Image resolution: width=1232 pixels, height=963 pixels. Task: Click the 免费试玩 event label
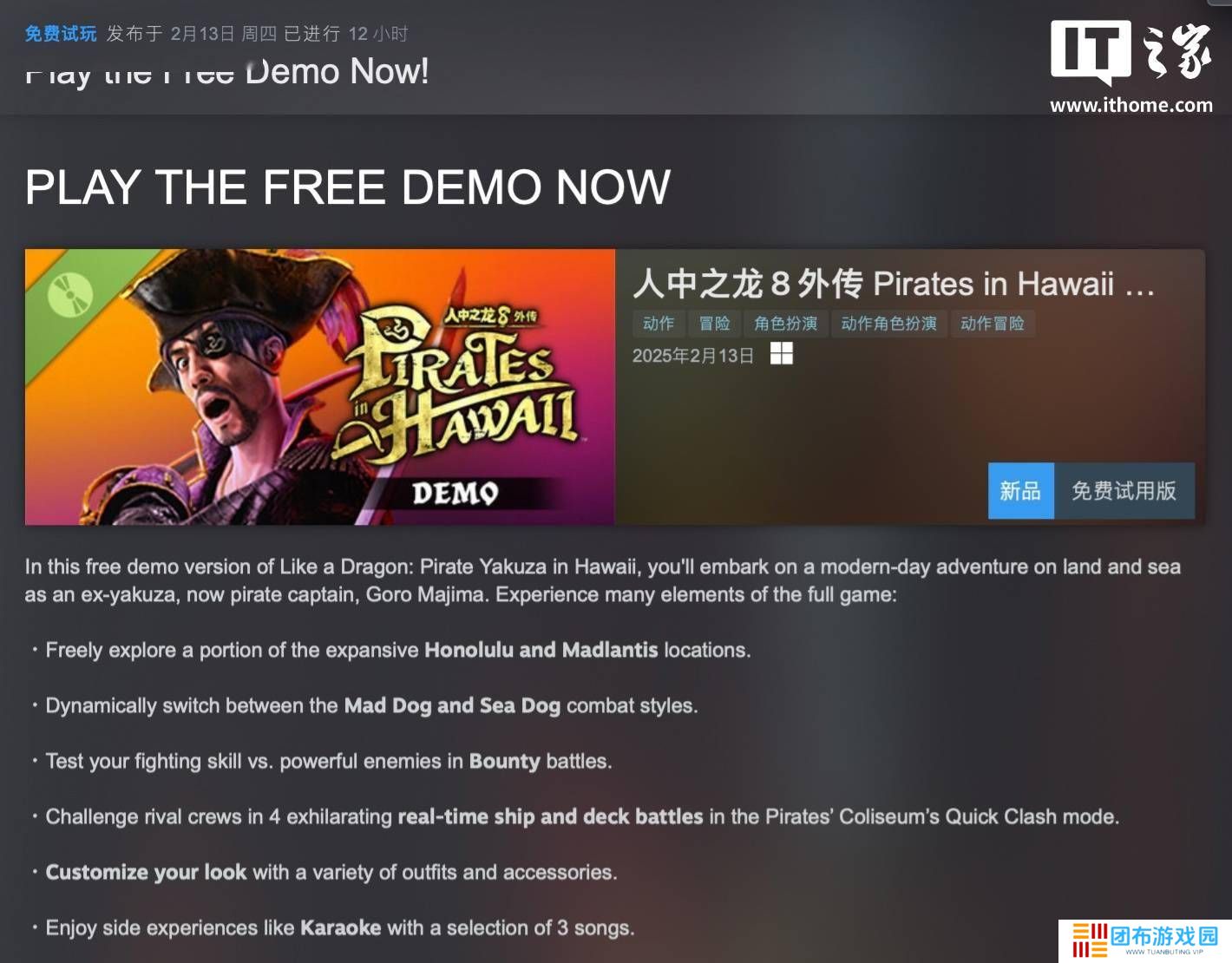click(x=61, y=34)
